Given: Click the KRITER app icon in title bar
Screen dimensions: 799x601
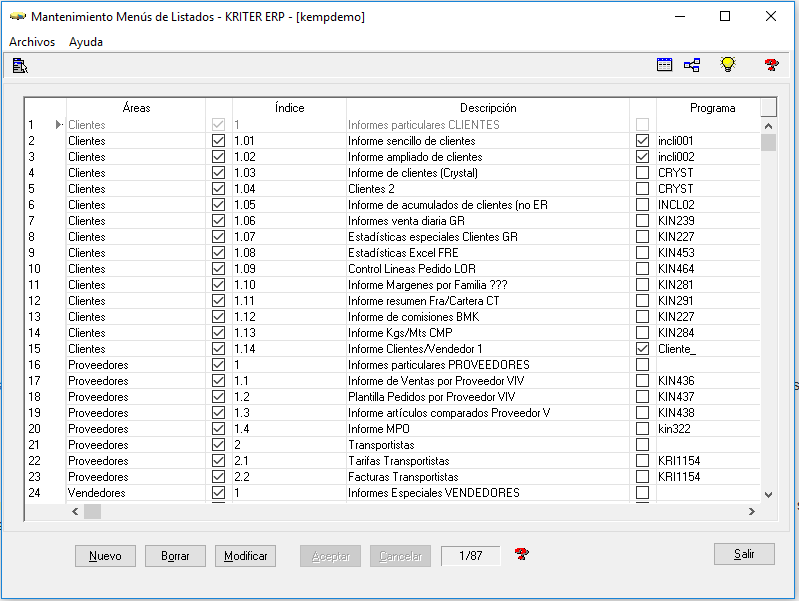Looking at the screenshot, I should [17, 17].
